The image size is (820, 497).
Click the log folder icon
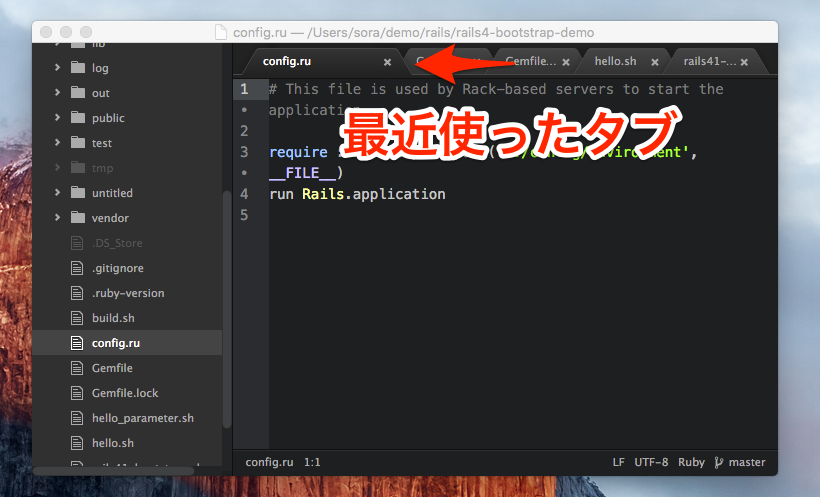click(x=78, y=67)
